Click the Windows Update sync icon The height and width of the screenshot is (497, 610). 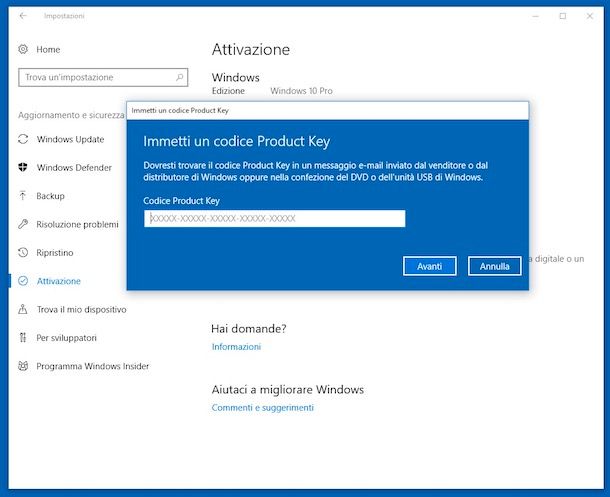23,139
